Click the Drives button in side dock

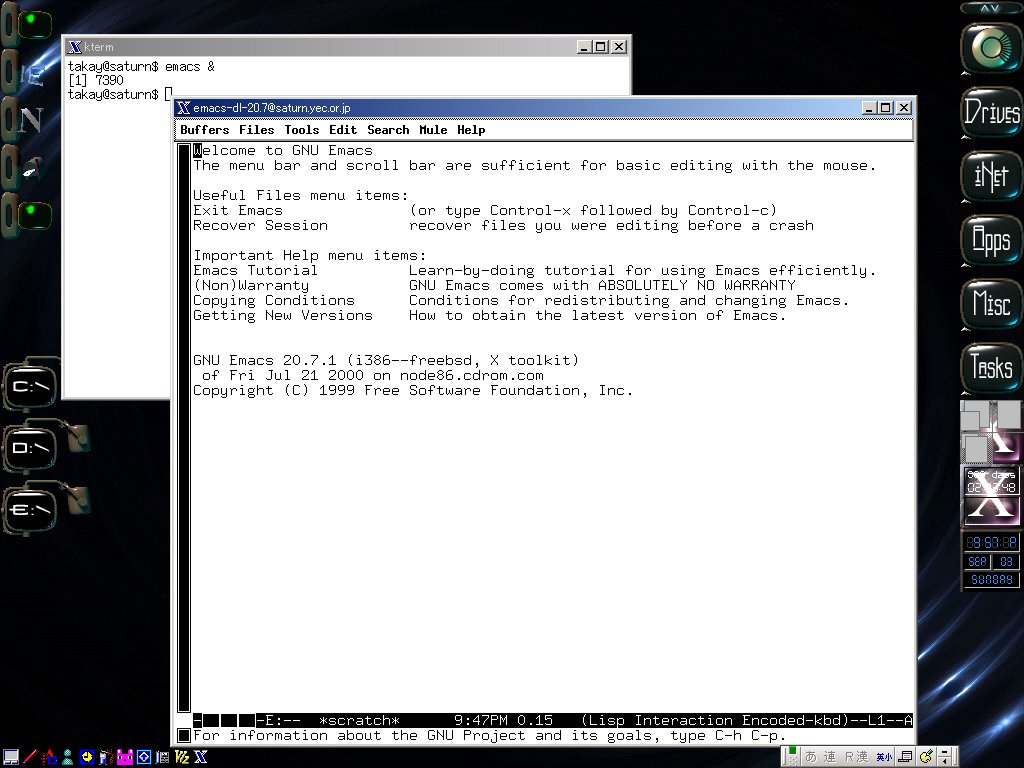[992, 112]
